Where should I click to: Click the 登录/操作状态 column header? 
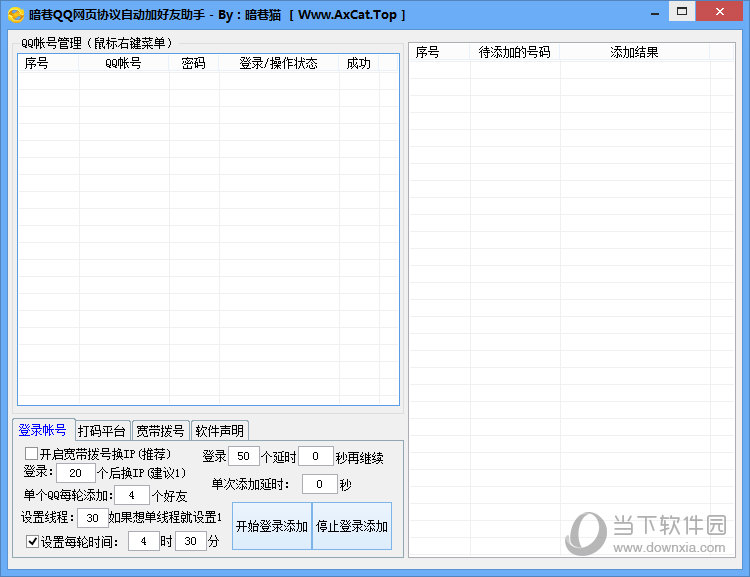click(278, 63)
